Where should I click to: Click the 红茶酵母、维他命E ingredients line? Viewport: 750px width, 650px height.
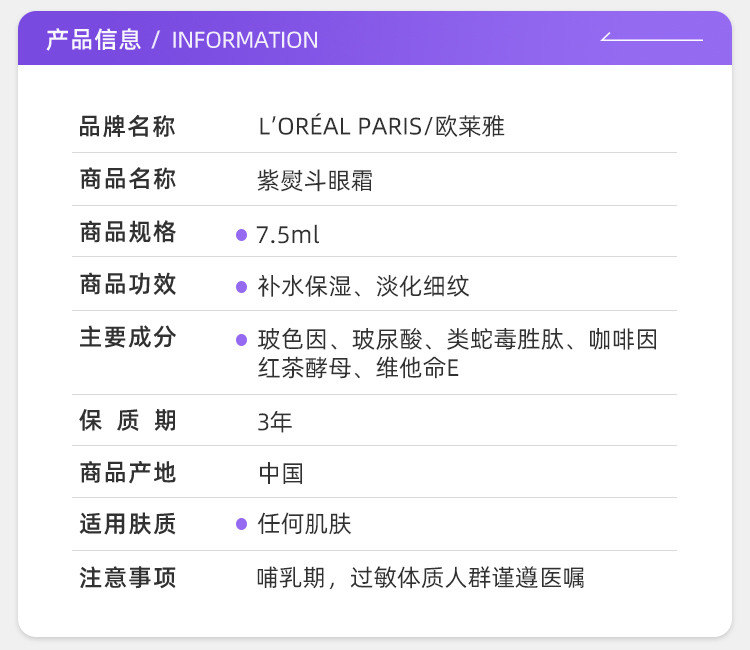click(358, 368)
